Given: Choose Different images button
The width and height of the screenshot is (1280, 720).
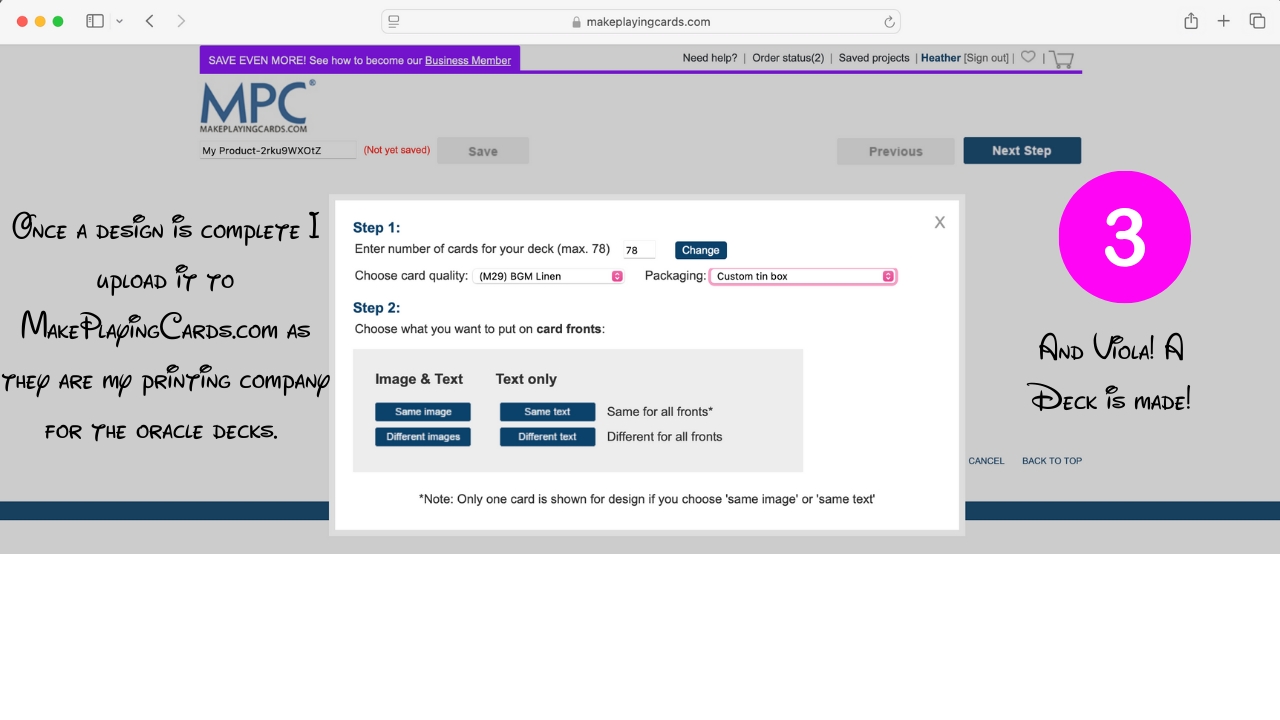Looking at the screenshot, I should (423, 437).
